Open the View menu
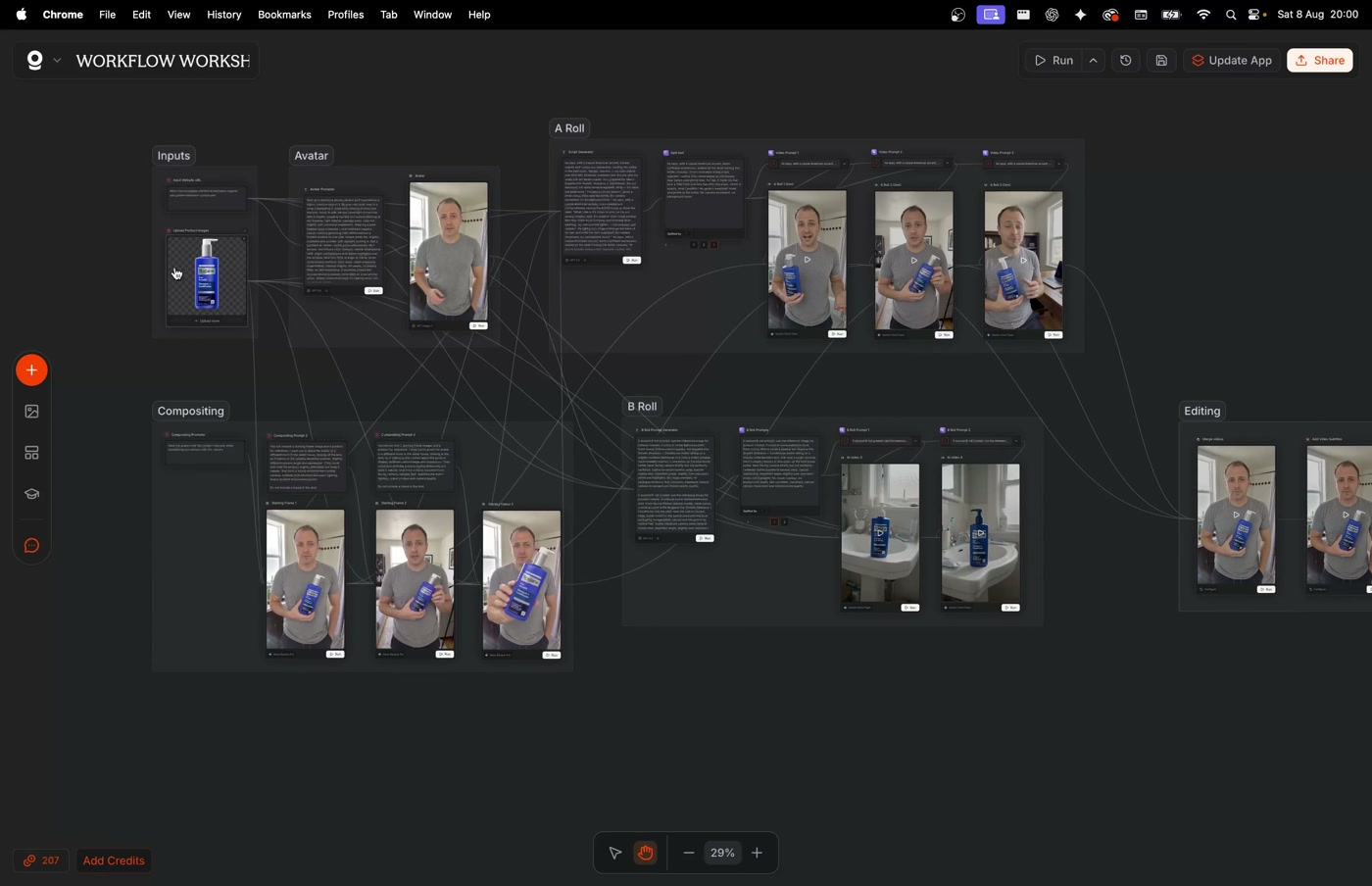Screen dimensions: 1372x886 pos(178,15)
